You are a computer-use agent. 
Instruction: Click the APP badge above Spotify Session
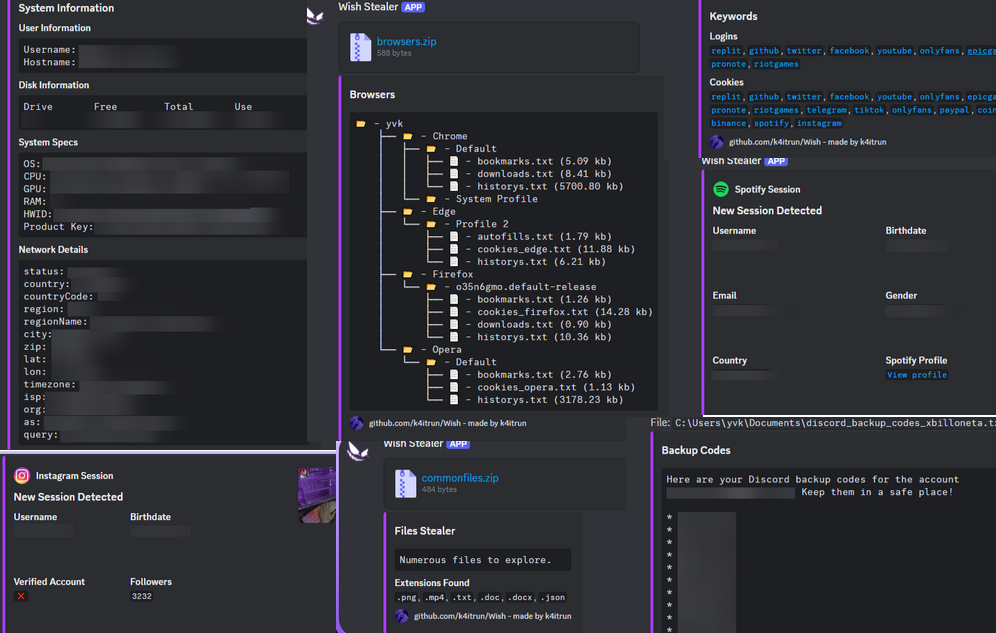(776, 161)
